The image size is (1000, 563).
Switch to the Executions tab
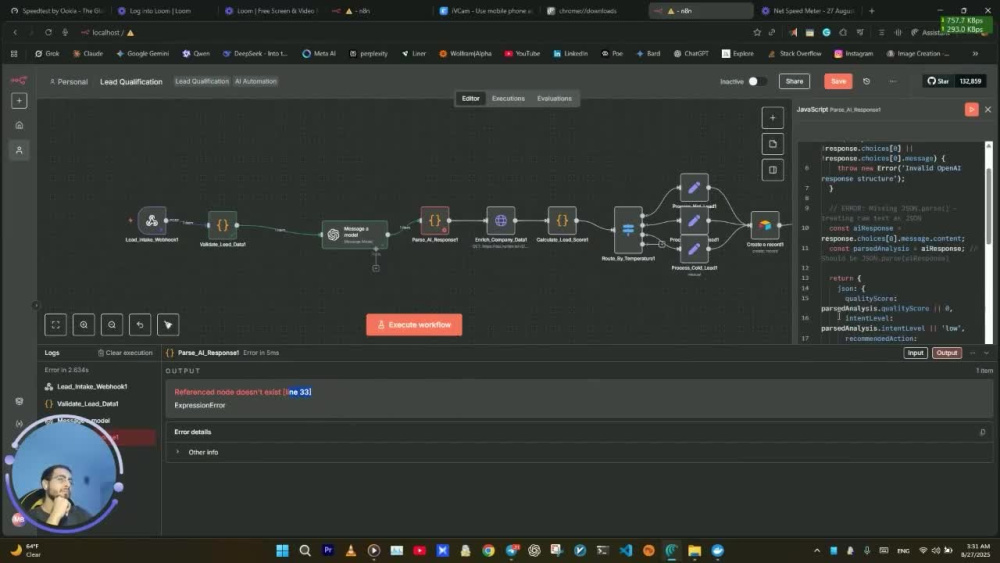[x=508, y=98]
